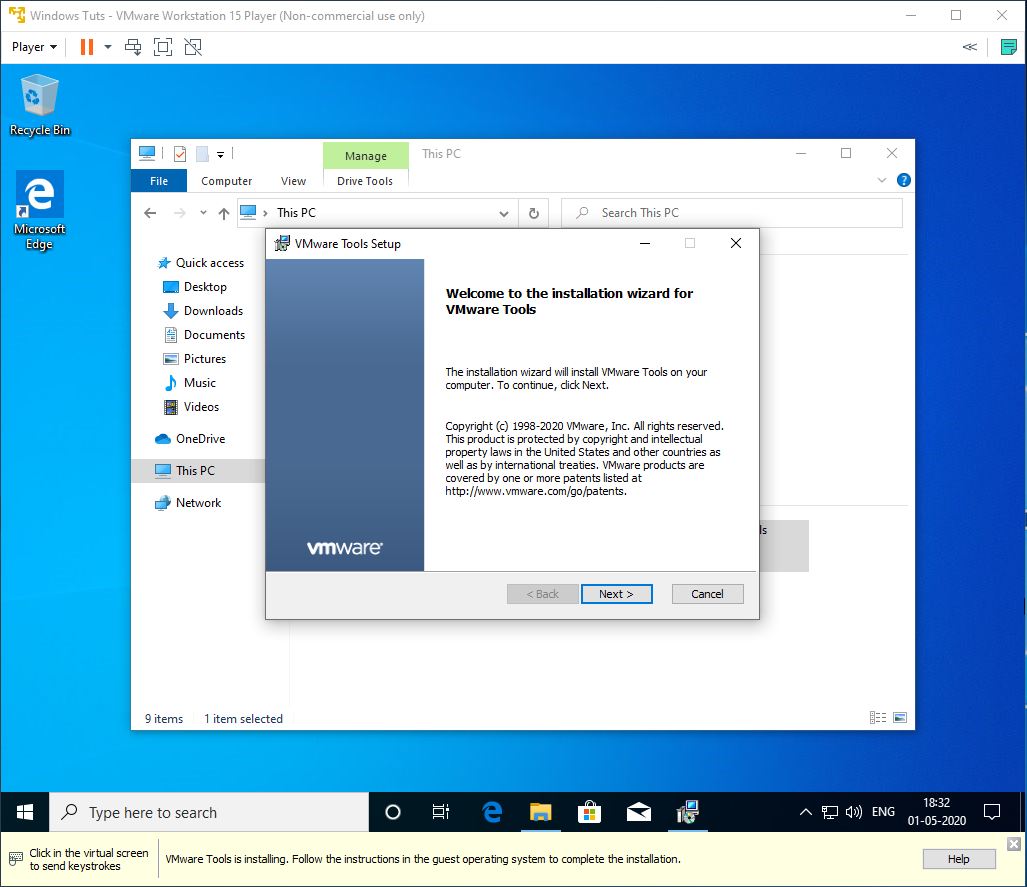
Task: Show hidden system tray icons
Action: 806,812
